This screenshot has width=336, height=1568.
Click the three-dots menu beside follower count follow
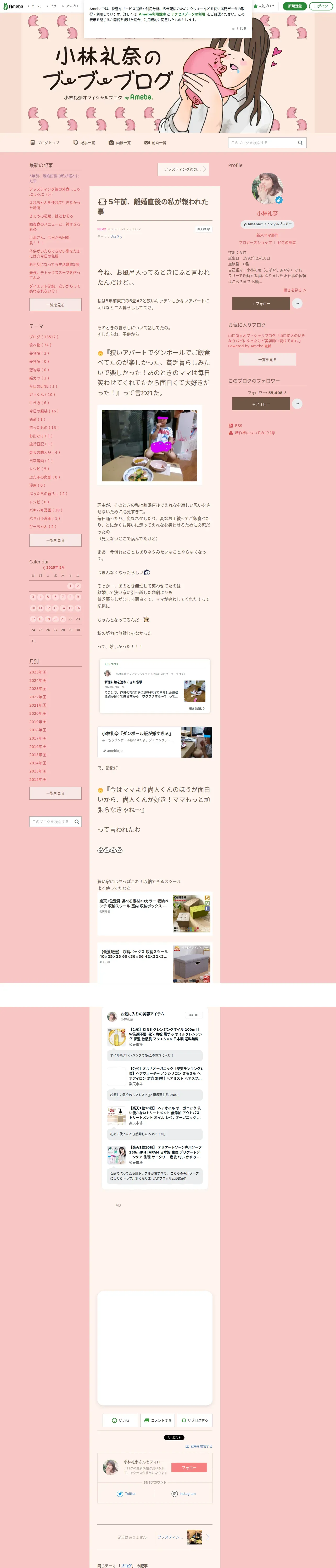[x=297, y=403]
